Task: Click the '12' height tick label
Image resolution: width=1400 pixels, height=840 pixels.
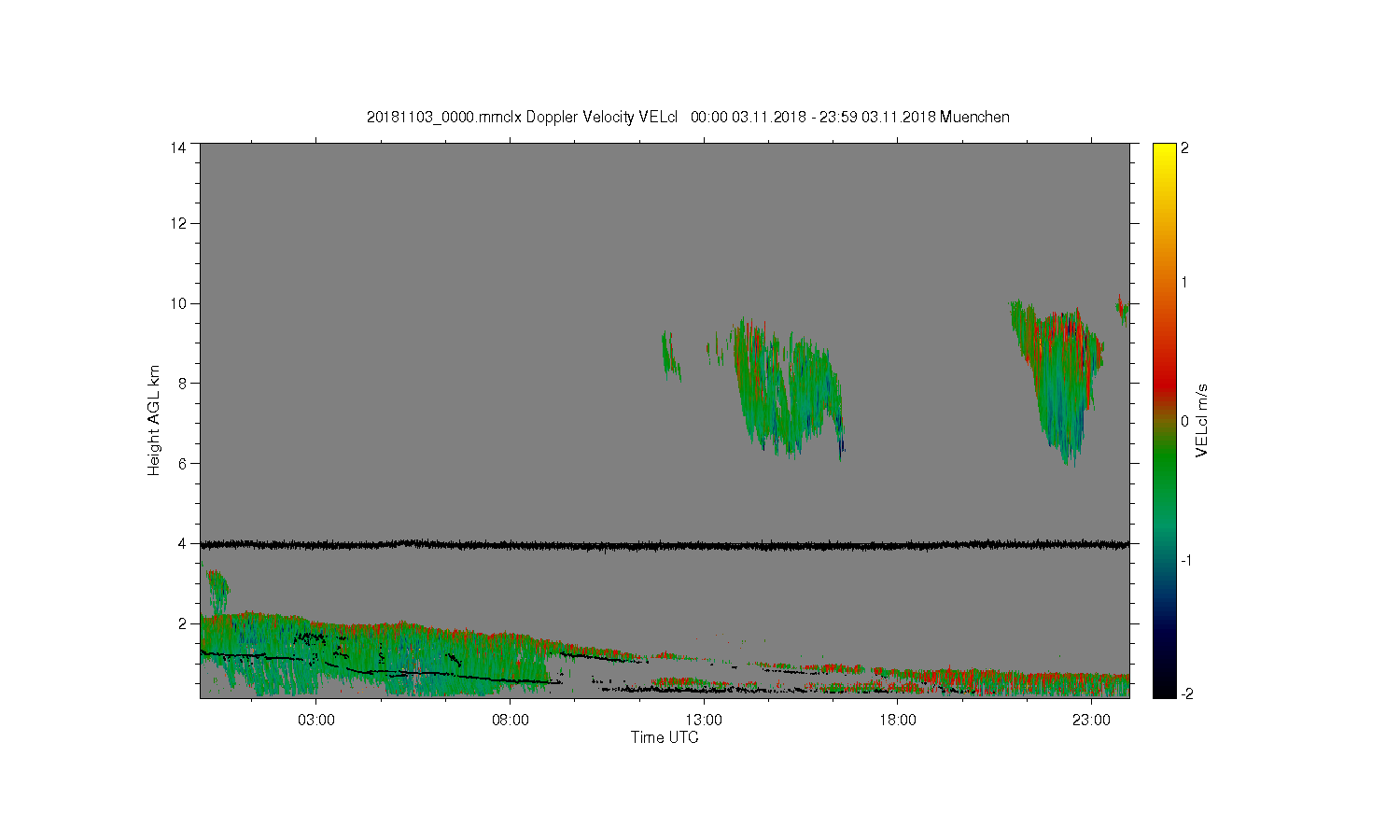Action: pyautogui.click(x=178, y=223)
